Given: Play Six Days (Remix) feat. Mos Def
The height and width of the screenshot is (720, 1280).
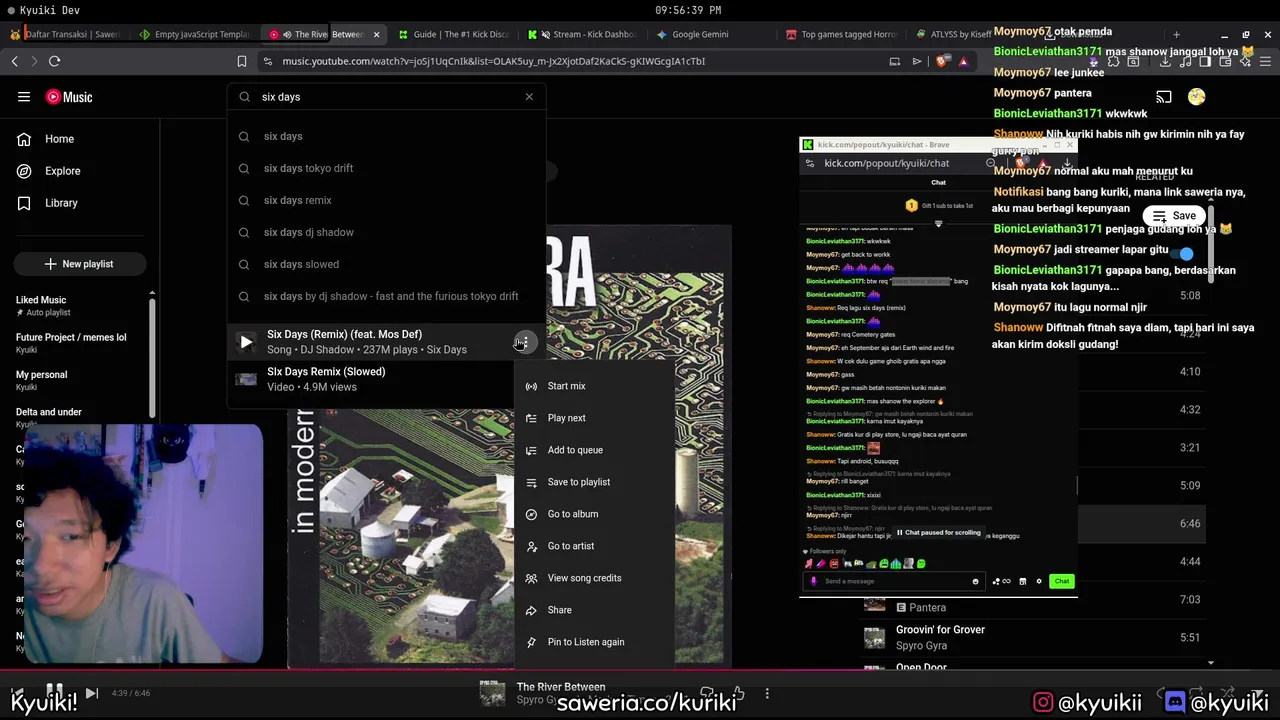Looking at the screenshot, I should pyautogui.click(x=246, y=342).
